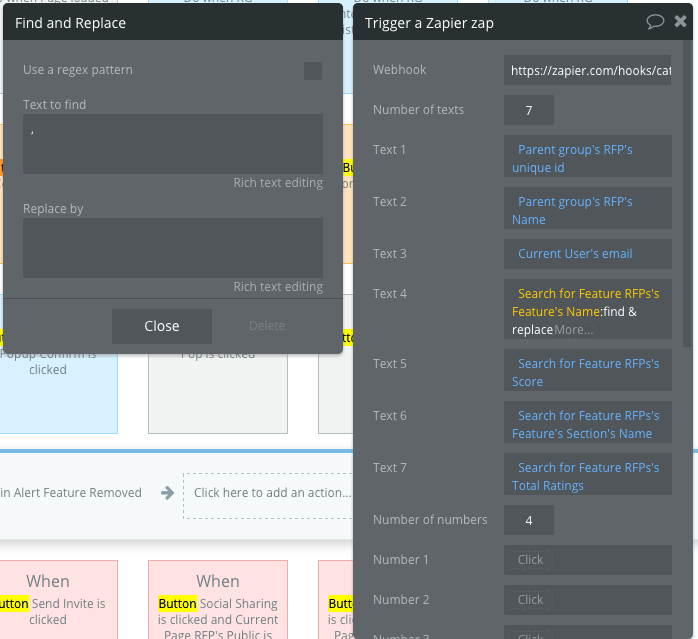Viewport: 698px width, 639px height.
Task: Click the comment bubble icon in Zapier panel
Action: 655,21
